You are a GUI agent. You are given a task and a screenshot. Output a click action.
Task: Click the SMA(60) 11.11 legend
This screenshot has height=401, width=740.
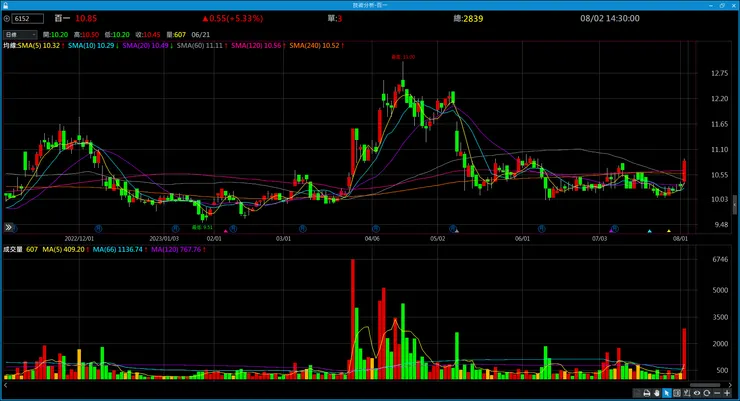click(202, 45)
